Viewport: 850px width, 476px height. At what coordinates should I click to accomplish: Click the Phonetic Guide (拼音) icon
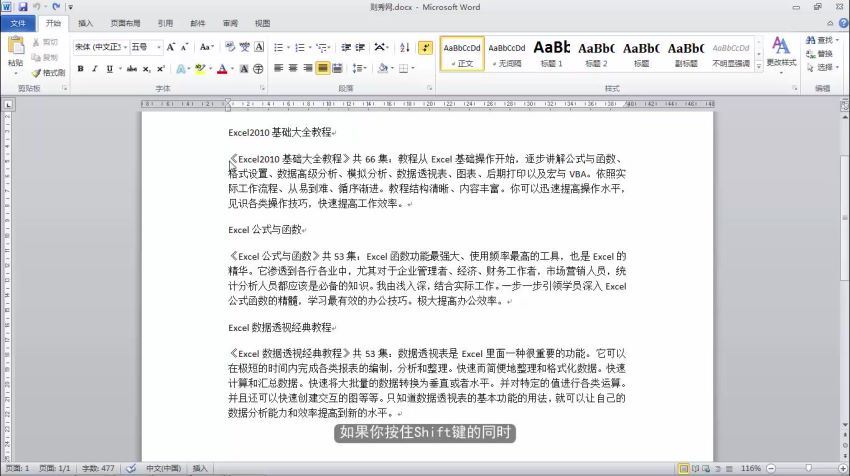tap(244, 47)
